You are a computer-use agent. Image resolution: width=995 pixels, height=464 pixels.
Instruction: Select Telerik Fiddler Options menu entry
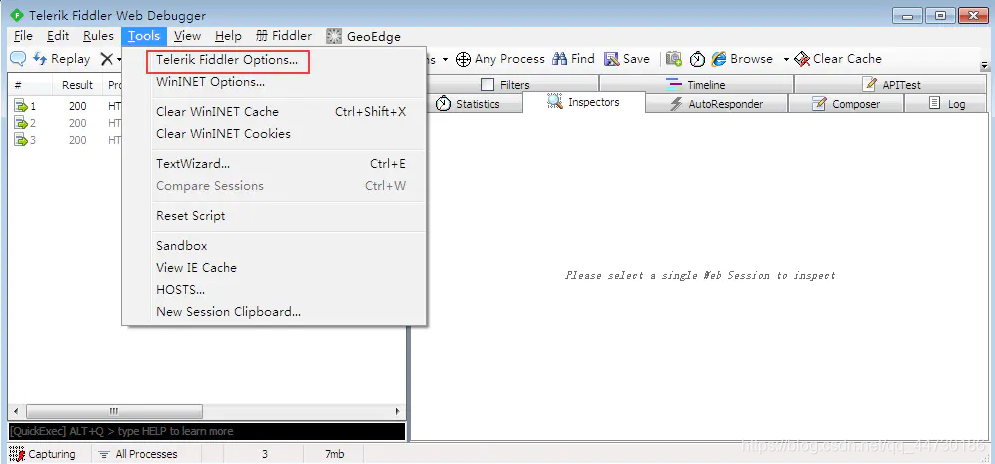click(x=227, y=60)
